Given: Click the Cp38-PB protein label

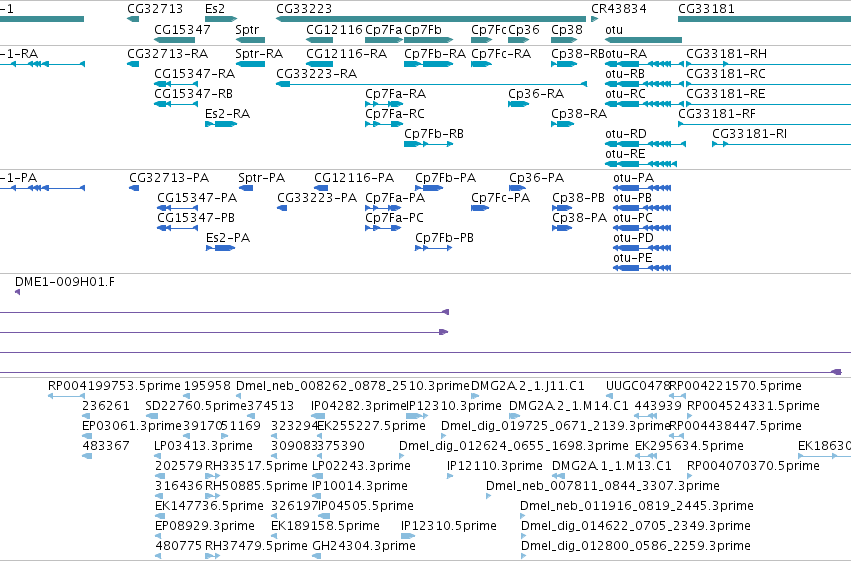Looking at the screenshot, I should (x=579, y=198).
